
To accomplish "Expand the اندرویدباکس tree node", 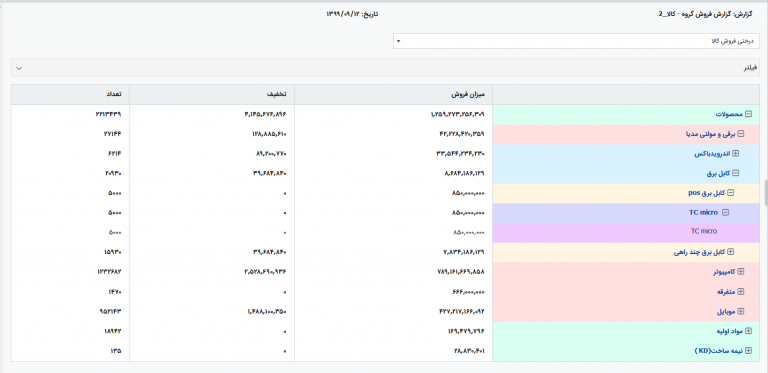I will click(x=735, y=153).
